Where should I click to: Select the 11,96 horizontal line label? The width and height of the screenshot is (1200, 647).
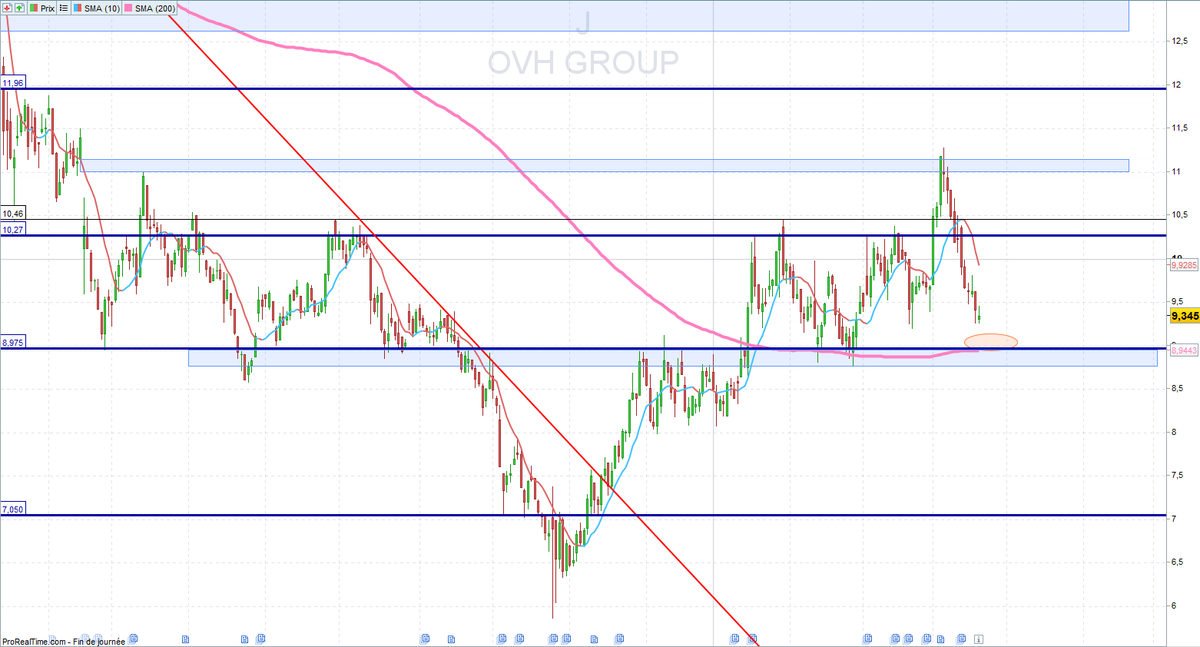tap(13, 82)
